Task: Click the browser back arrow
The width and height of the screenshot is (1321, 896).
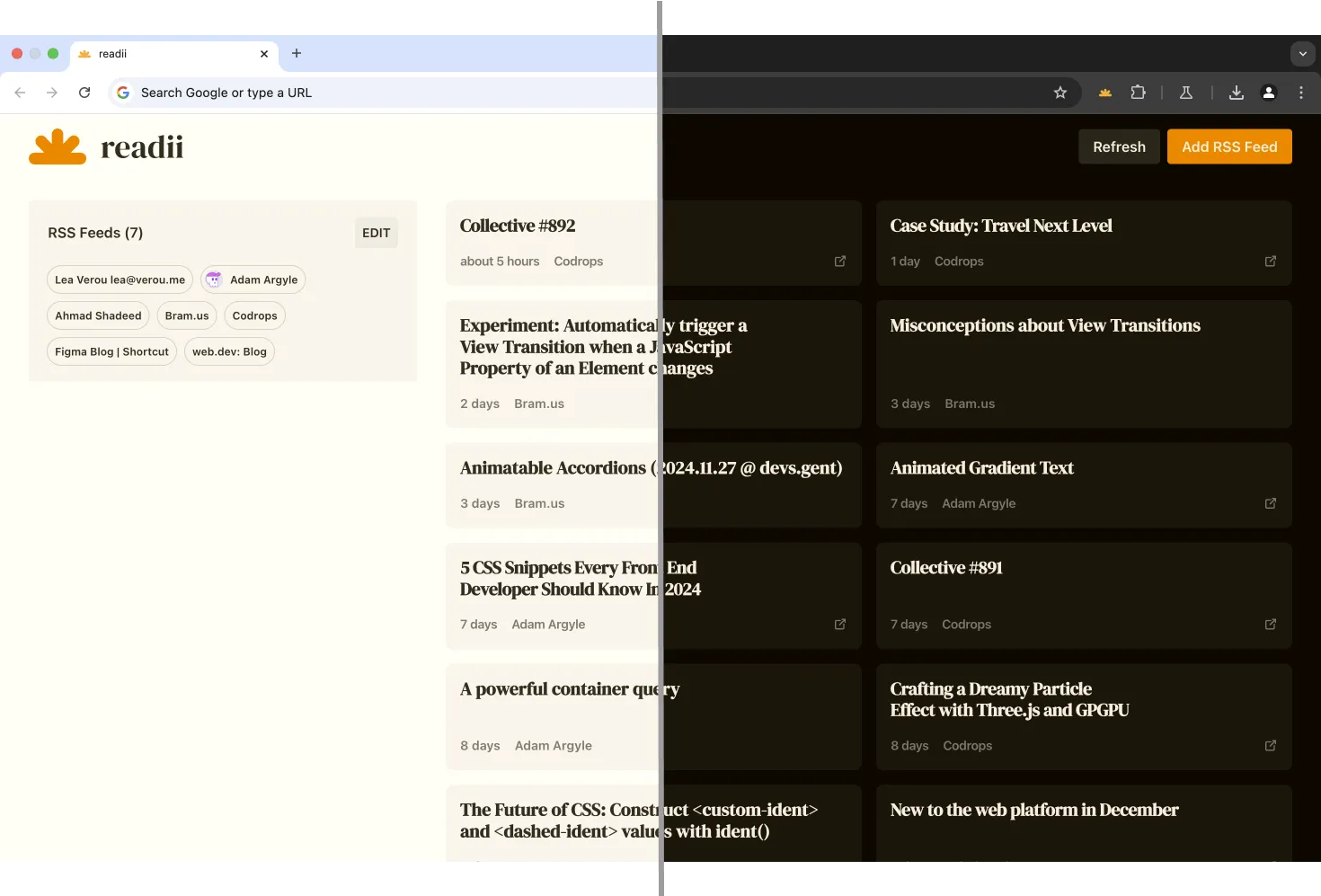Action: 20,93
